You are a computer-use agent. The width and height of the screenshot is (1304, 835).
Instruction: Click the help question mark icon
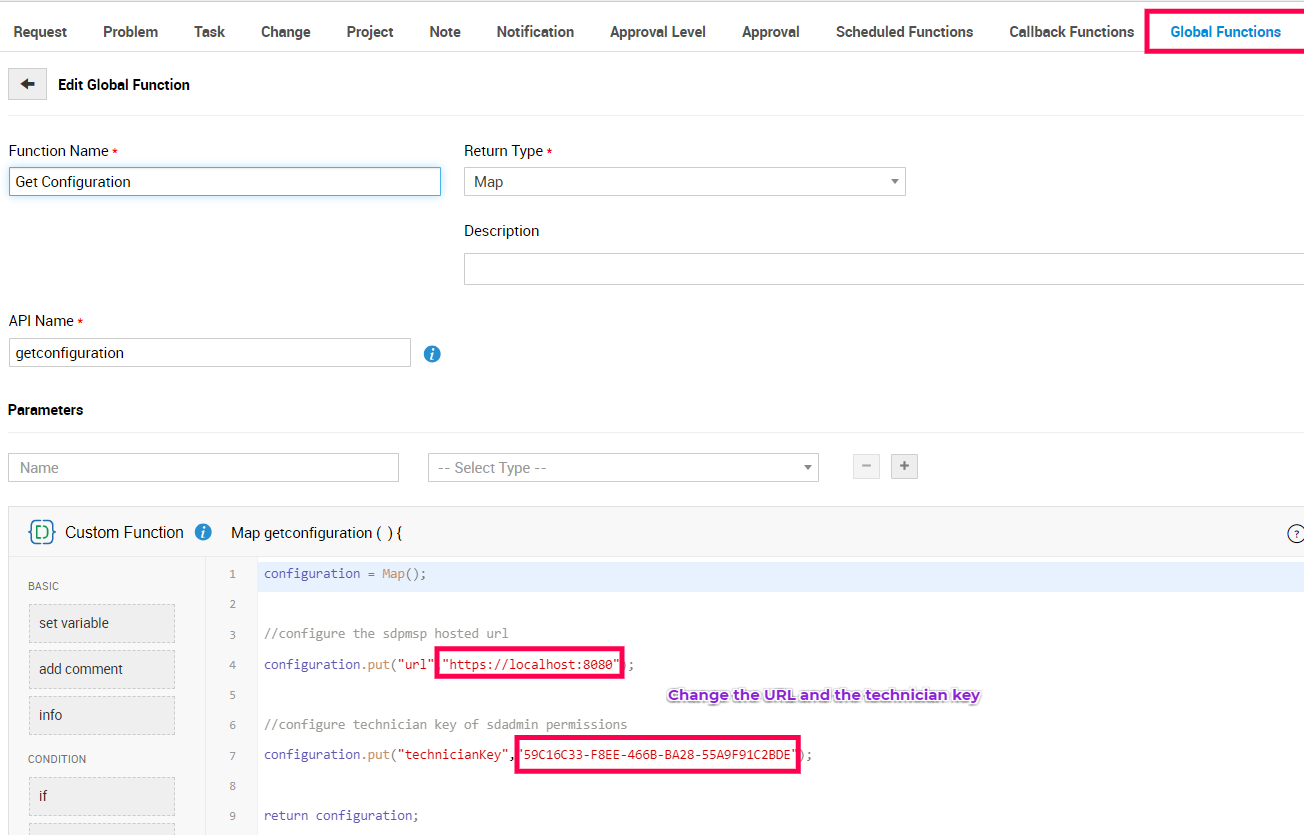click(1295, 534)
